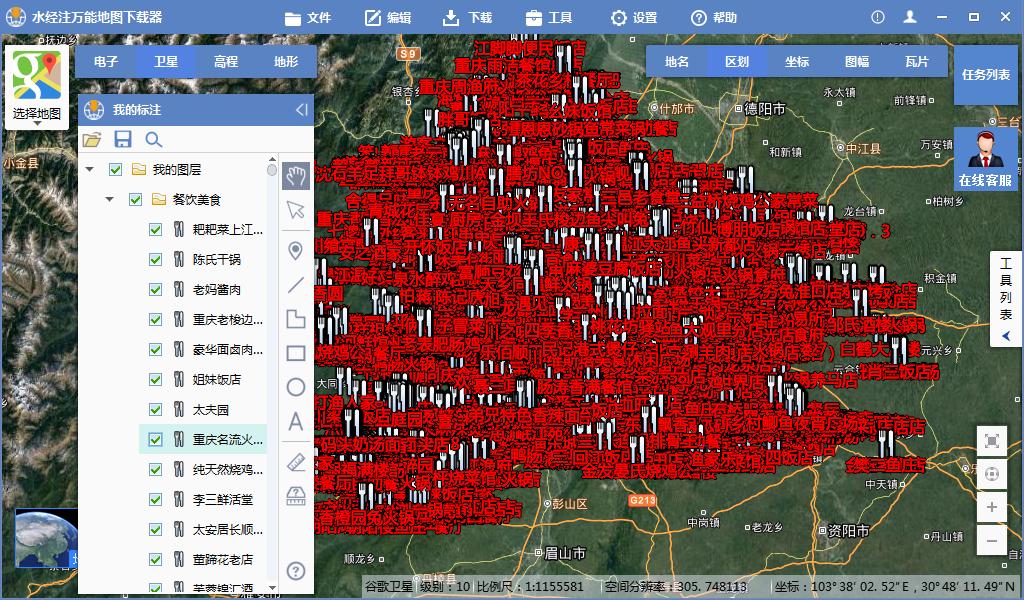The image size is (1024, 600).
Task: Uncheck the 李三鲜活堂 marker
Action: (155, 500)
